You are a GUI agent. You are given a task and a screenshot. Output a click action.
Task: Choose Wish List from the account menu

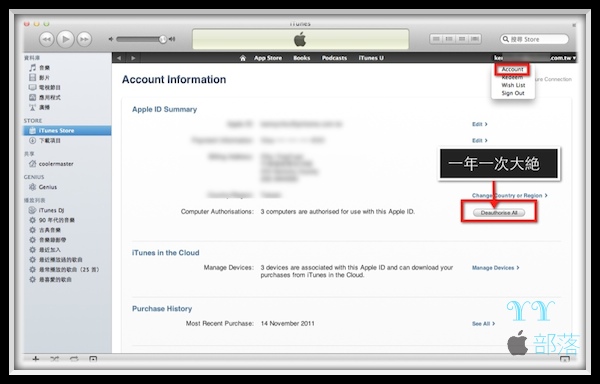point(513,85)
